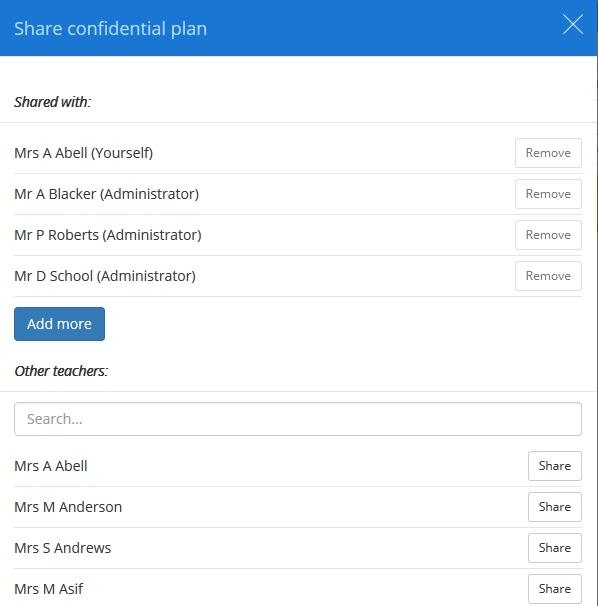The height and width of the screenshot is (606, 598).
Task: Focus the teacher Search field
Action: [298, 419]
